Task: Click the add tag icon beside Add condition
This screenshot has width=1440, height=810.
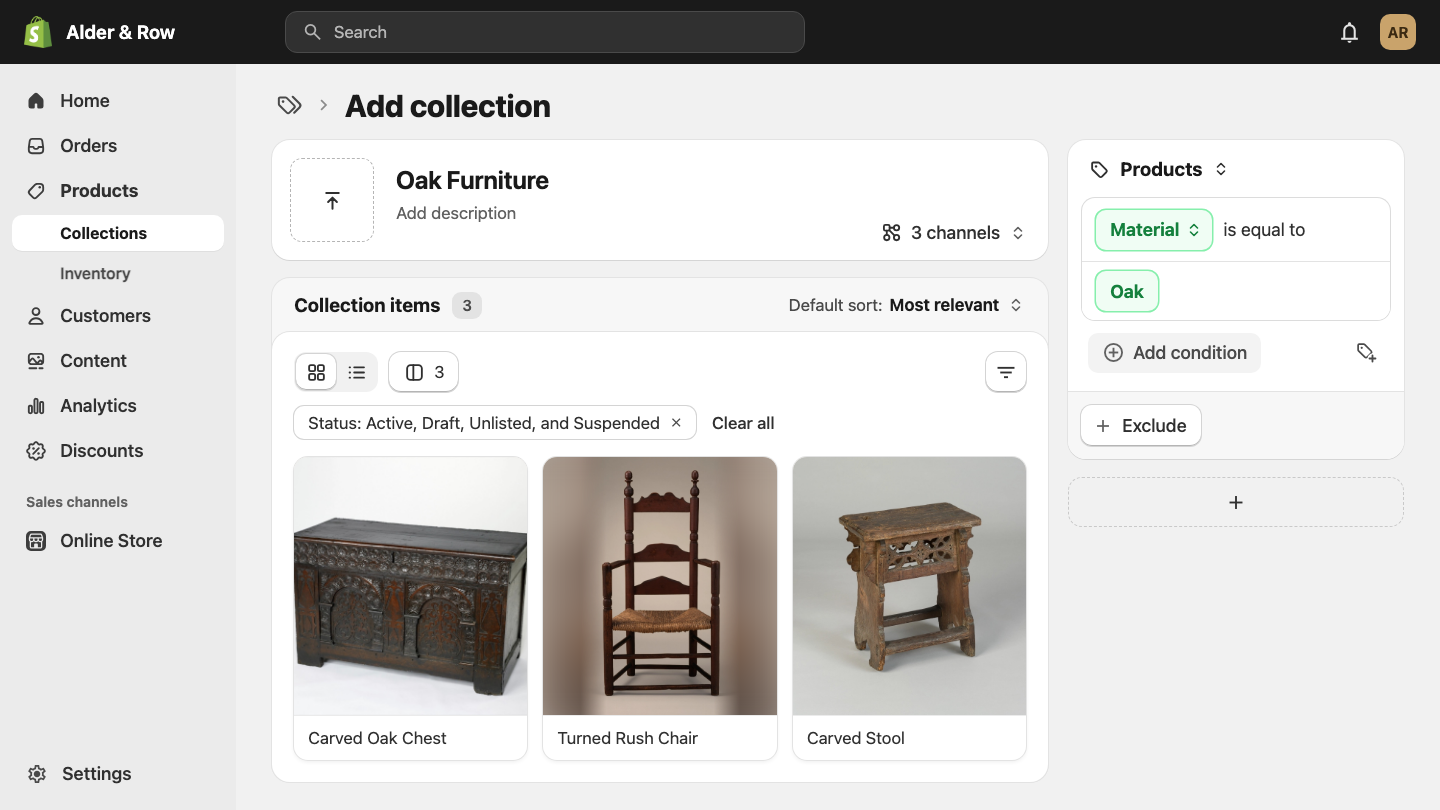Action: tap(1366, 352)
